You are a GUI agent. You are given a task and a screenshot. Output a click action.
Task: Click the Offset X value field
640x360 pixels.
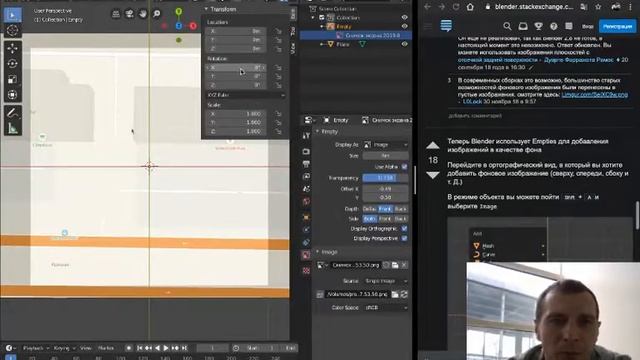coord(385,189)
